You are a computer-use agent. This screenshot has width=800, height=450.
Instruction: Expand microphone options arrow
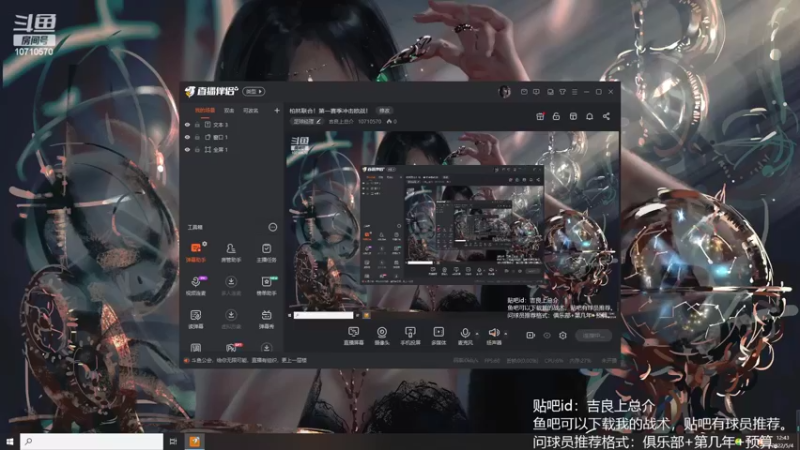[477, 334]
